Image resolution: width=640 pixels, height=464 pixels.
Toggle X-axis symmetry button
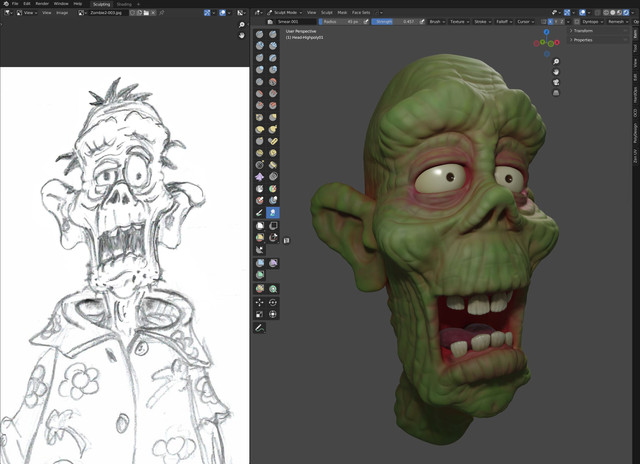coord(551,20)
